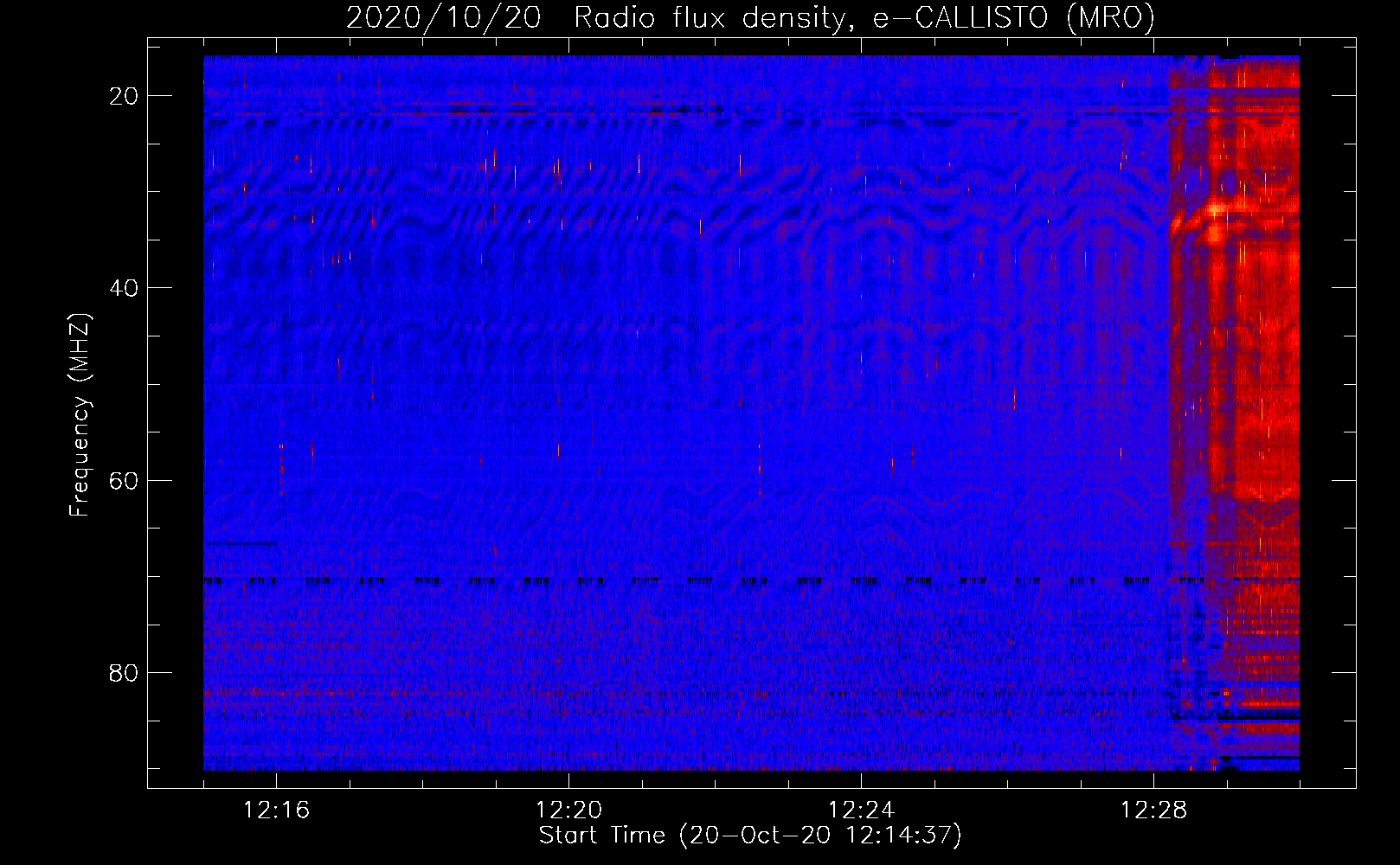Click the 12:16 time tick label
The image size is (1400, 865).
tap(276, 811)
